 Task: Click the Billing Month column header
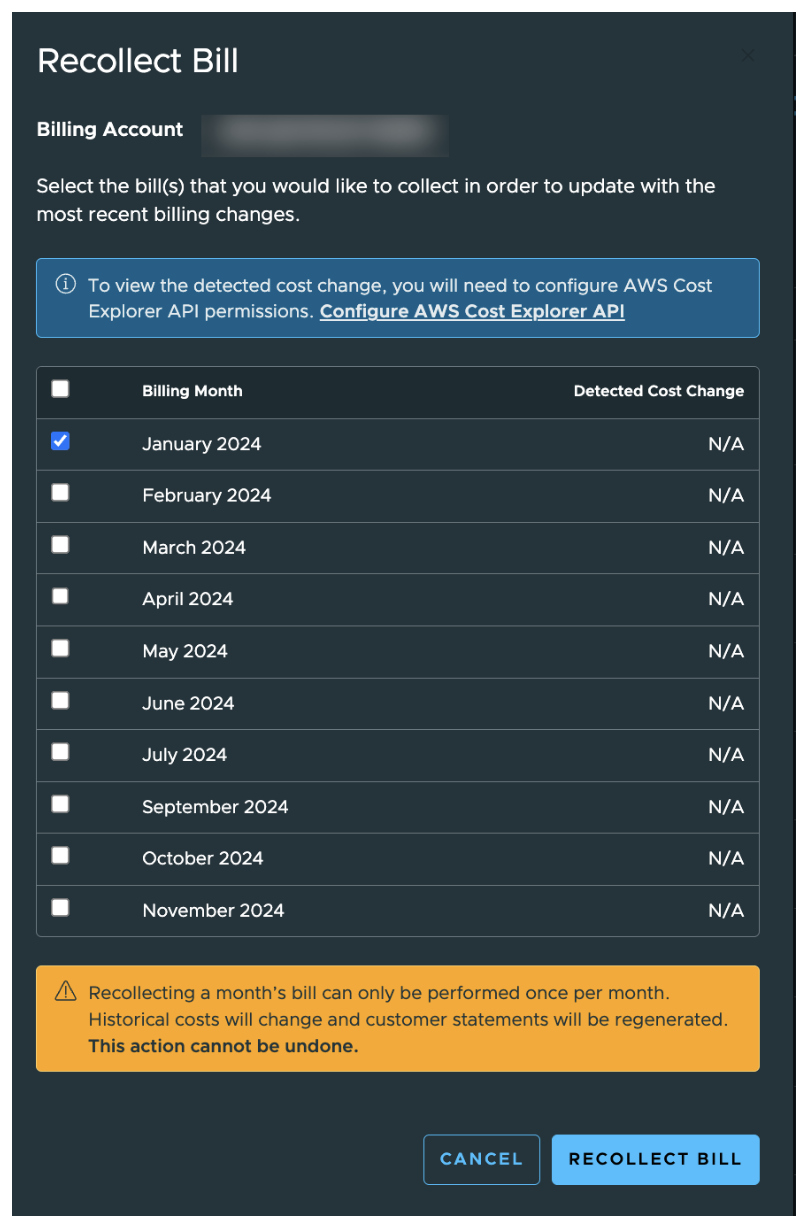192,391
